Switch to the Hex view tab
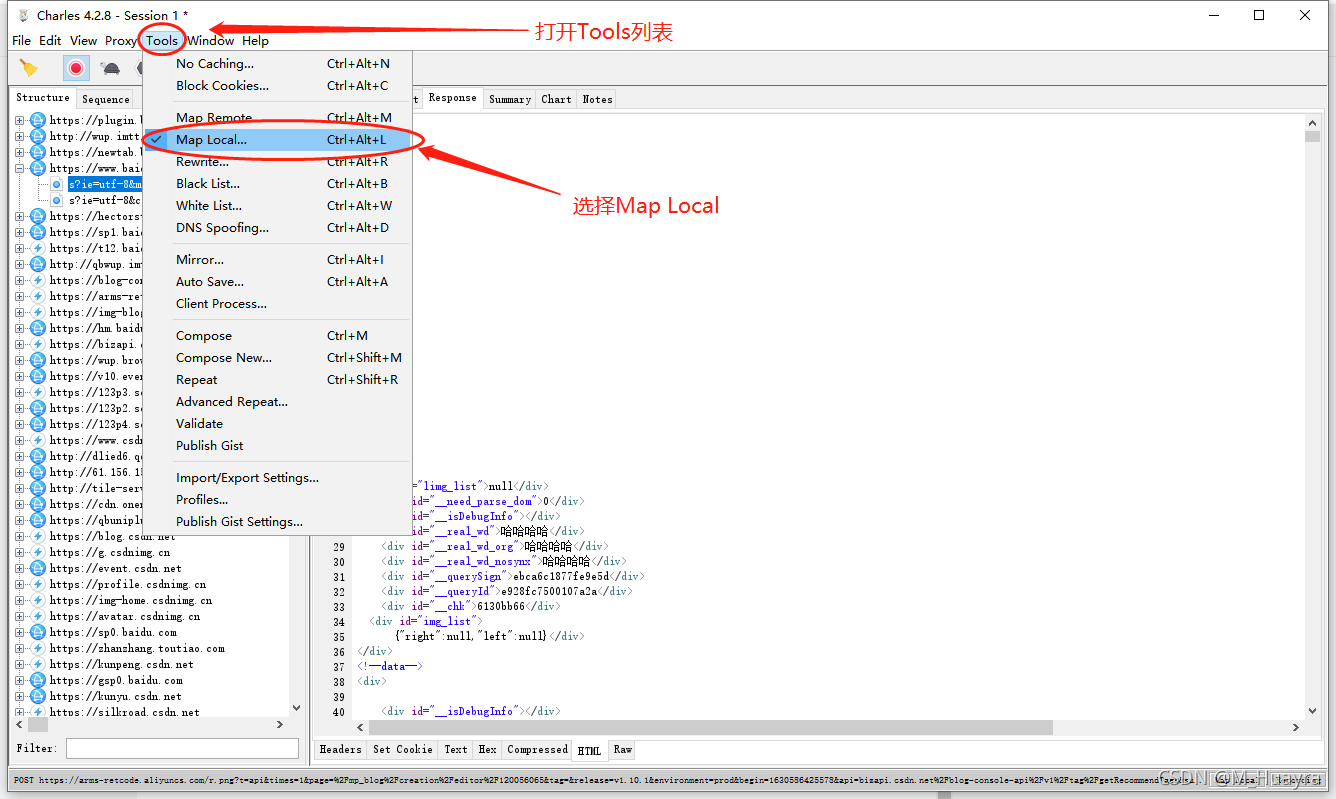This screenshot has height=799, width=1336. pyautogui.click(x=487, y=749)
